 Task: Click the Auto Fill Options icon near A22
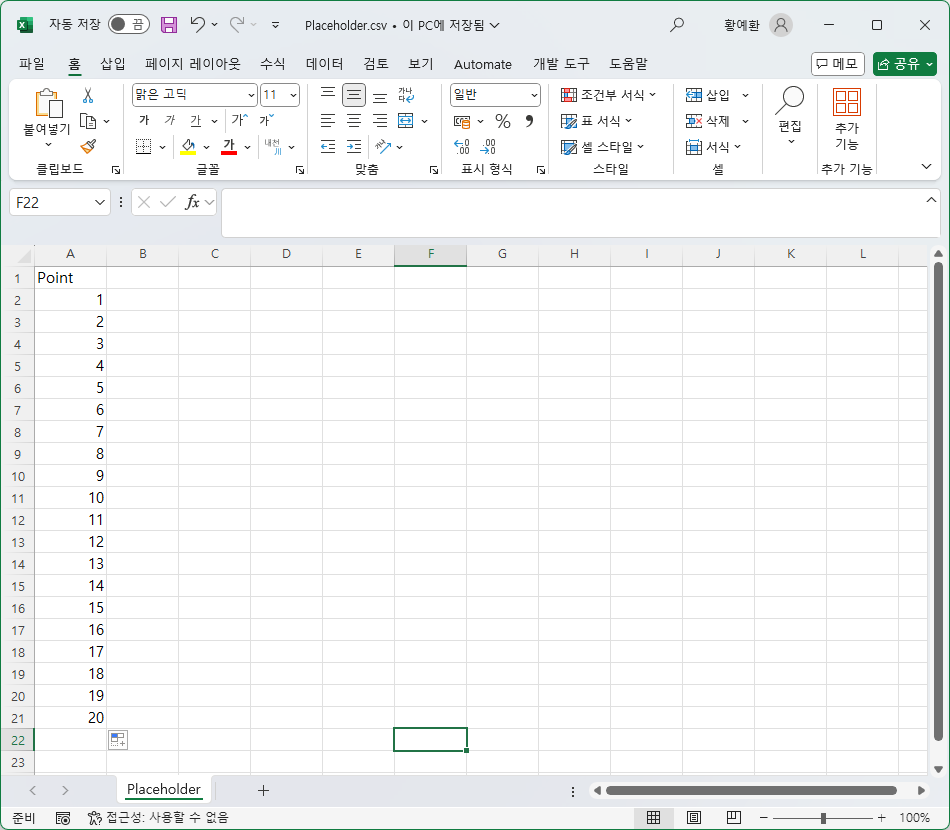[x=118, y=740]
